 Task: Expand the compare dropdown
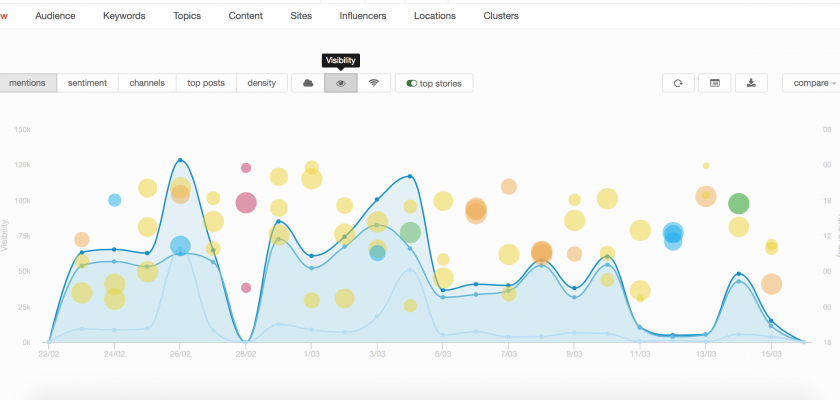(x=811, y=83)
